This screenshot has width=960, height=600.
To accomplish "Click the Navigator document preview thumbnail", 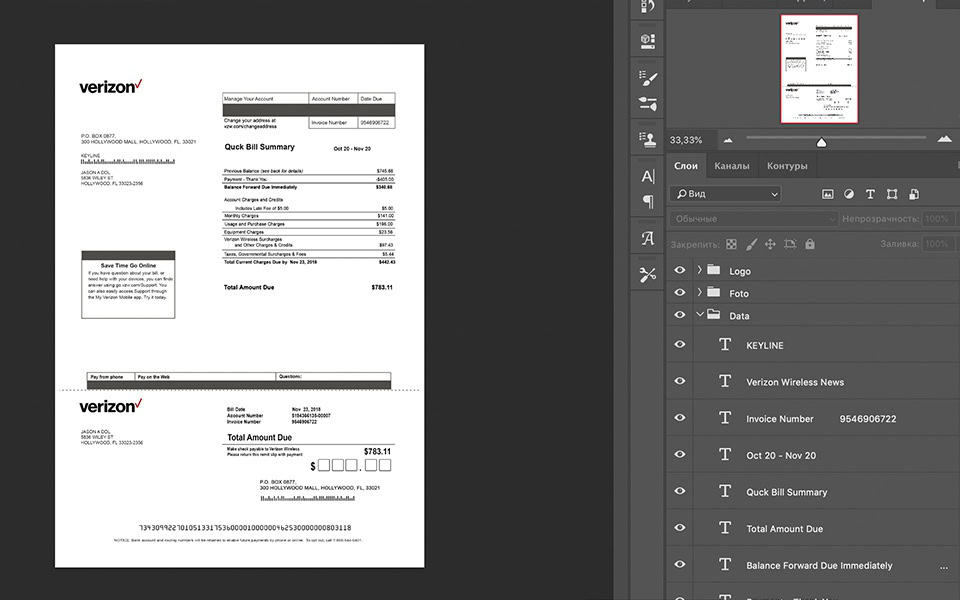I will point(819,69).
